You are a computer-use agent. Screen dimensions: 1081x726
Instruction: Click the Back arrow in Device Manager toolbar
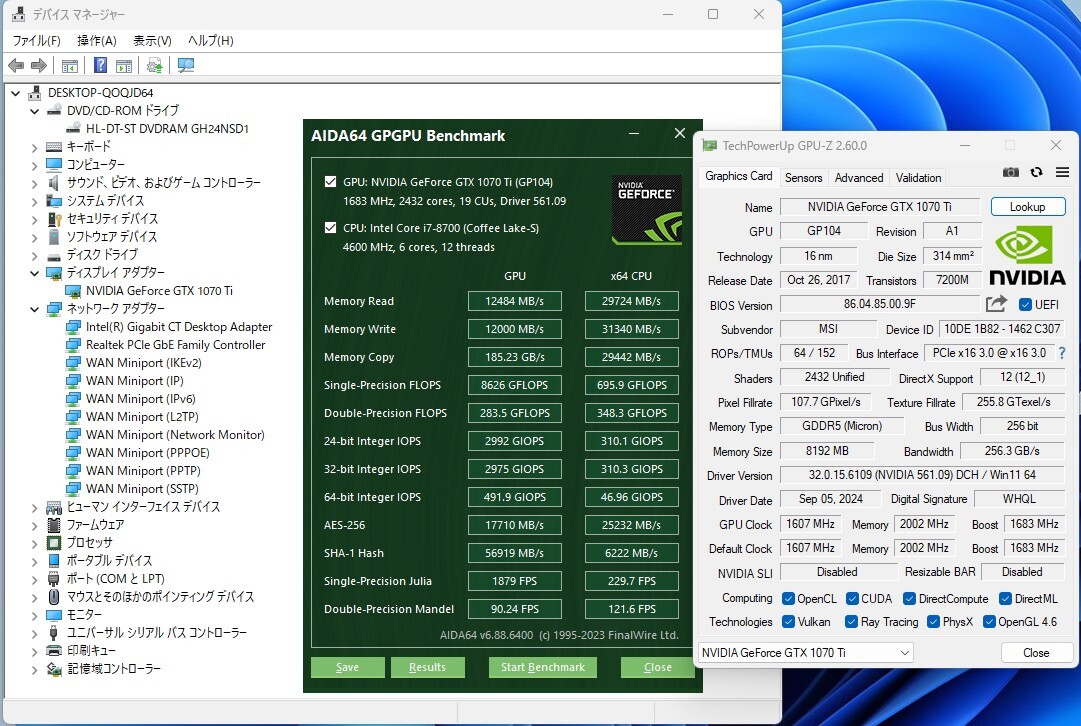coord(16,65)
